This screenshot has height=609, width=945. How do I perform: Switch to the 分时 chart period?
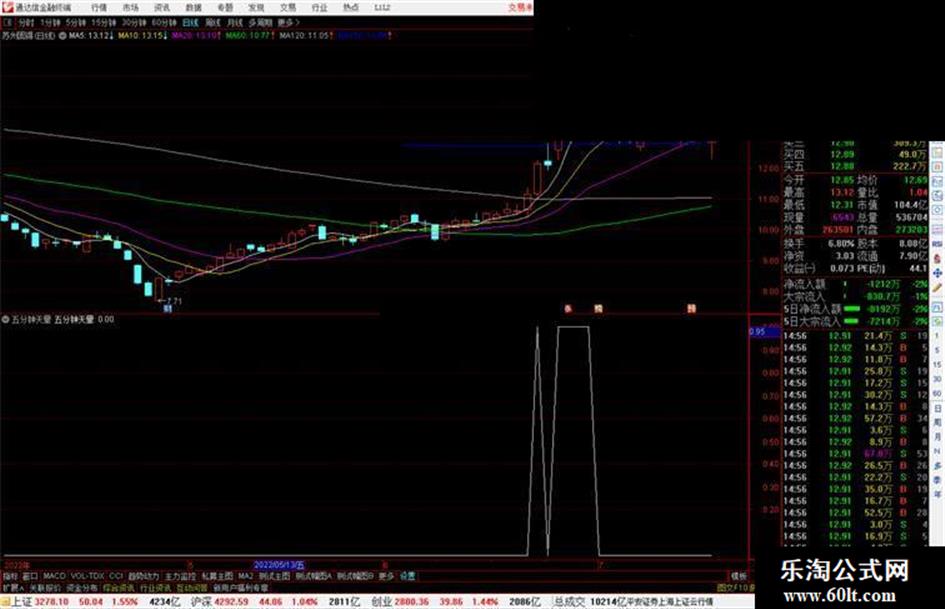point(26,22)
